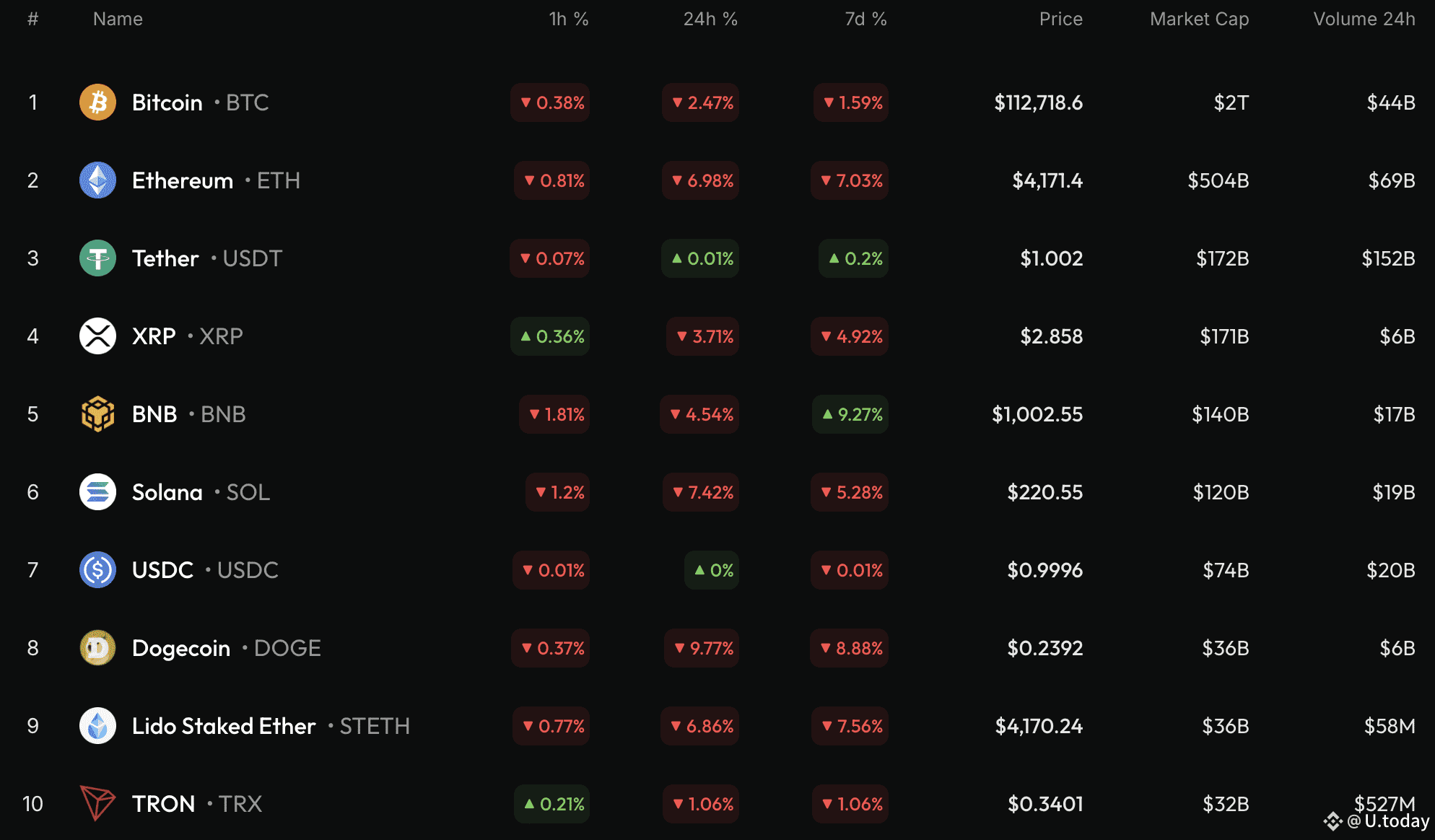Sort by the 24h % column header
Viewport: 1435px width, 840px height.
710,19
